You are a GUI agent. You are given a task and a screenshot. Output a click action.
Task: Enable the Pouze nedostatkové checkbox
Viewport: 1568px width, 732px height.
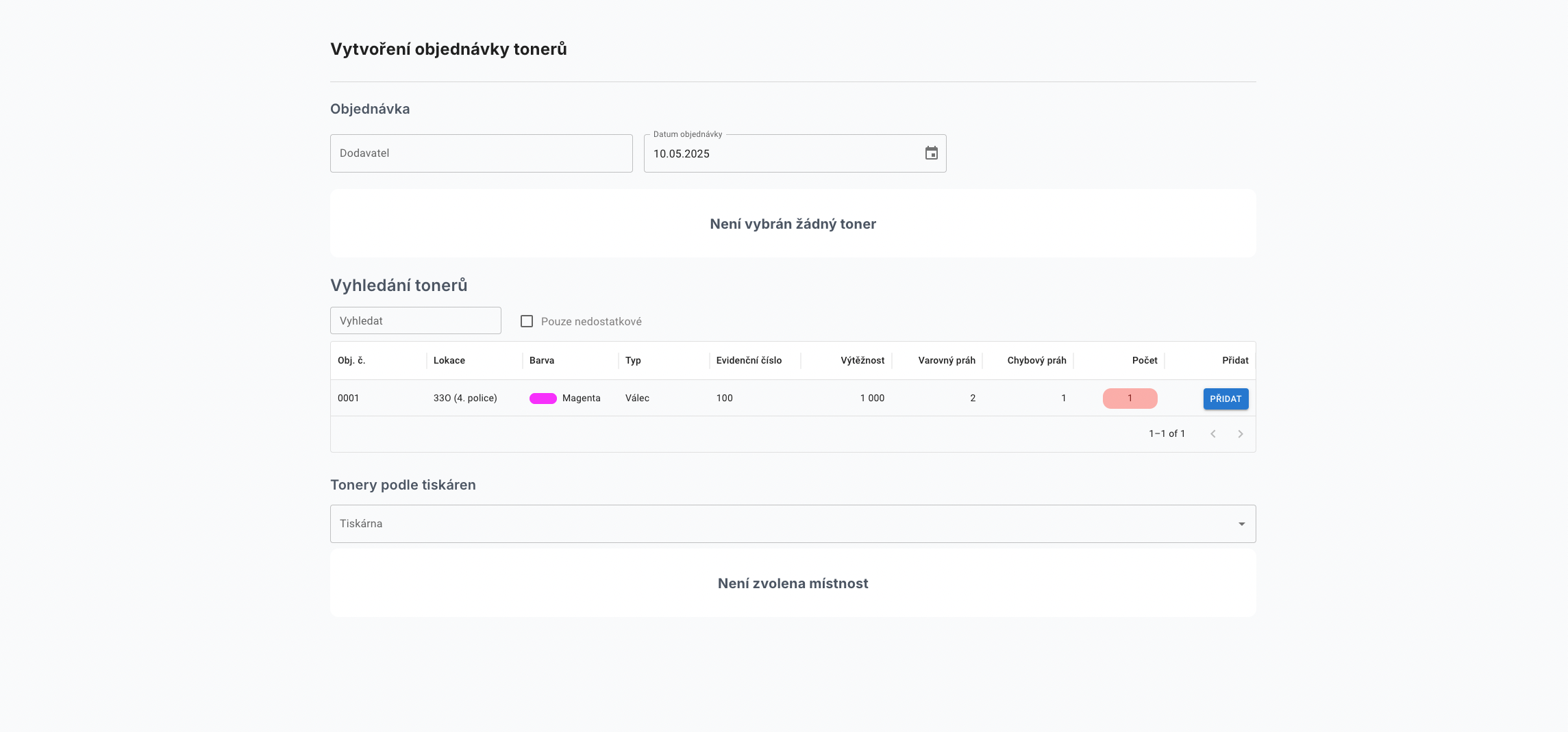click(527, 321)
